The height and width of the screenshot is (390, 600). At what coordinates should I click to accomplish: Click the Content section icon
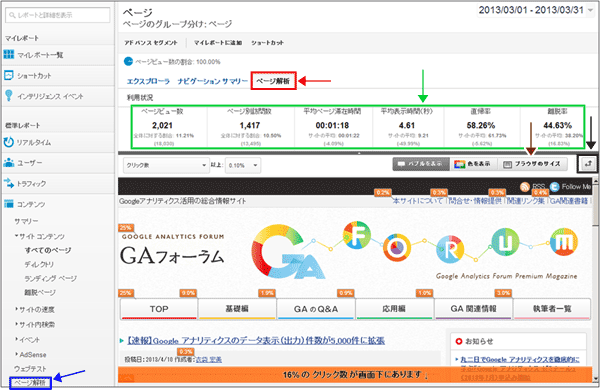[8, 204]
